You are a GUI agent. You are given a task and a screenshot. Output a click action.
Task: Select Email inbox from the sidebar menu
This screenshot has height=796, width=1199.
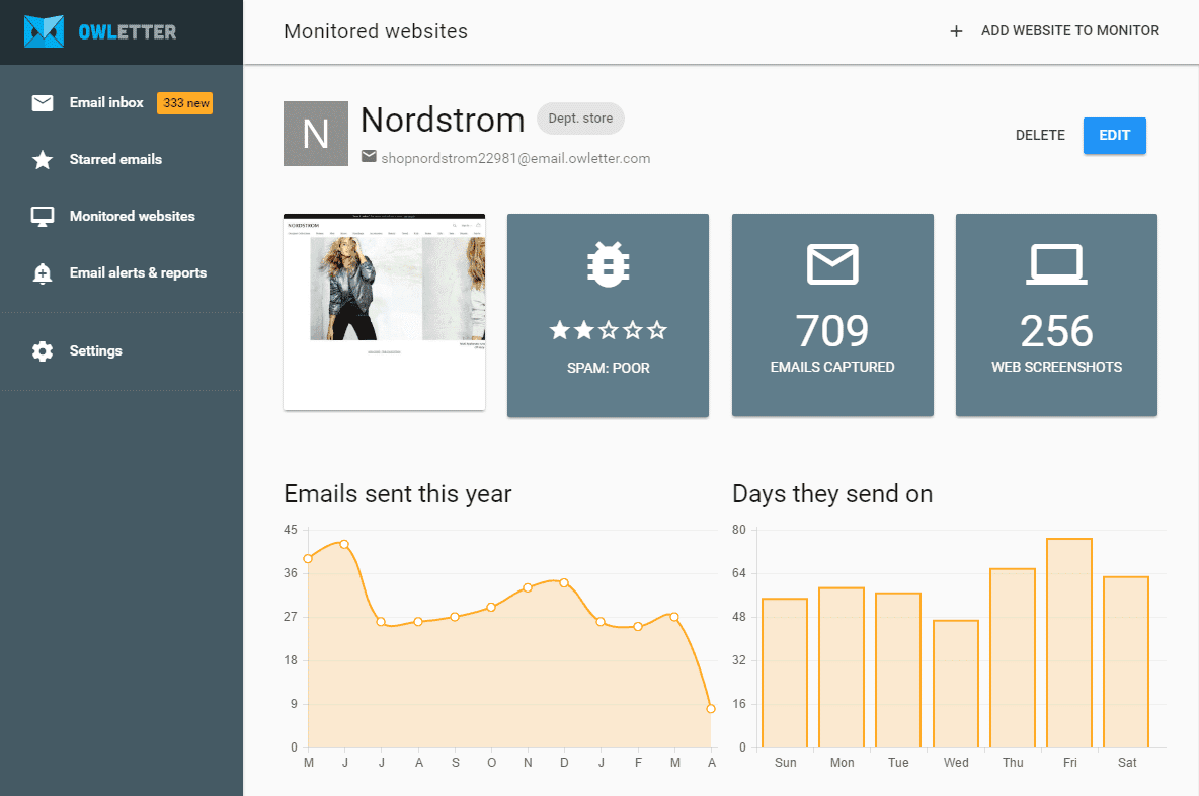[x=105, y=102]
